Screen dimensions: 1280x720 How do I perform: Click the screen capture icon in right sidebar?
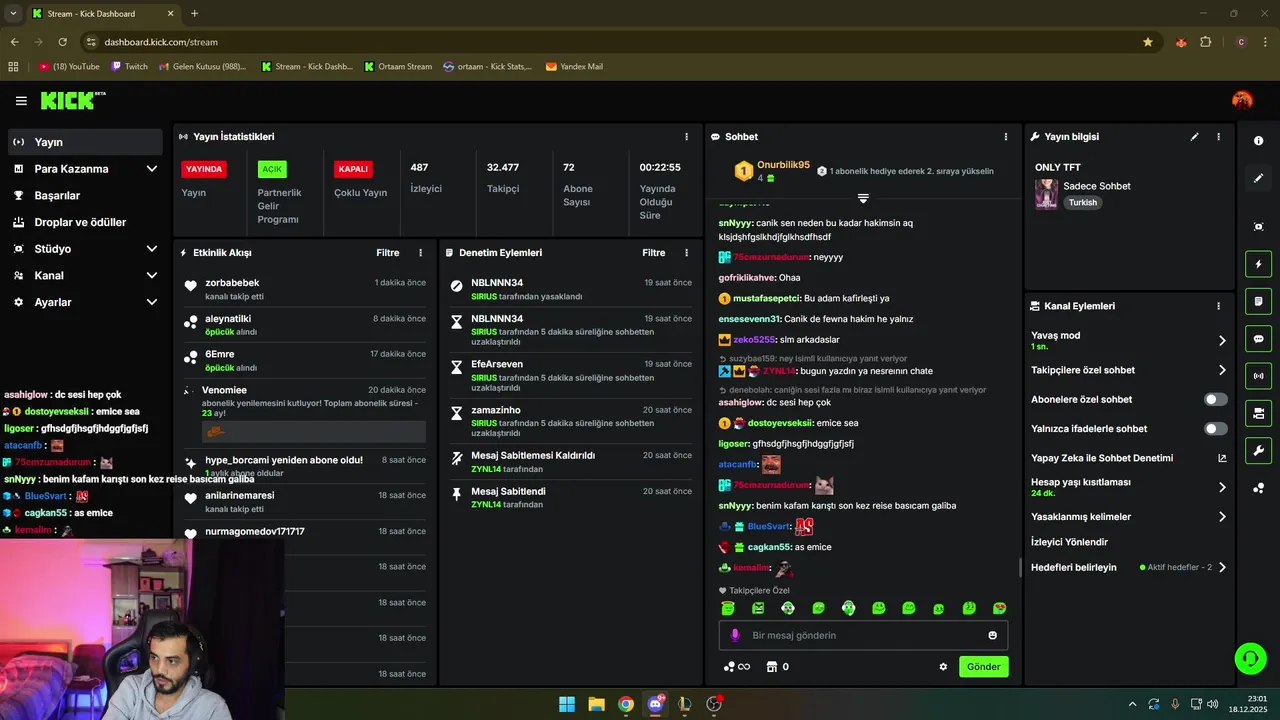[1258, 227]
